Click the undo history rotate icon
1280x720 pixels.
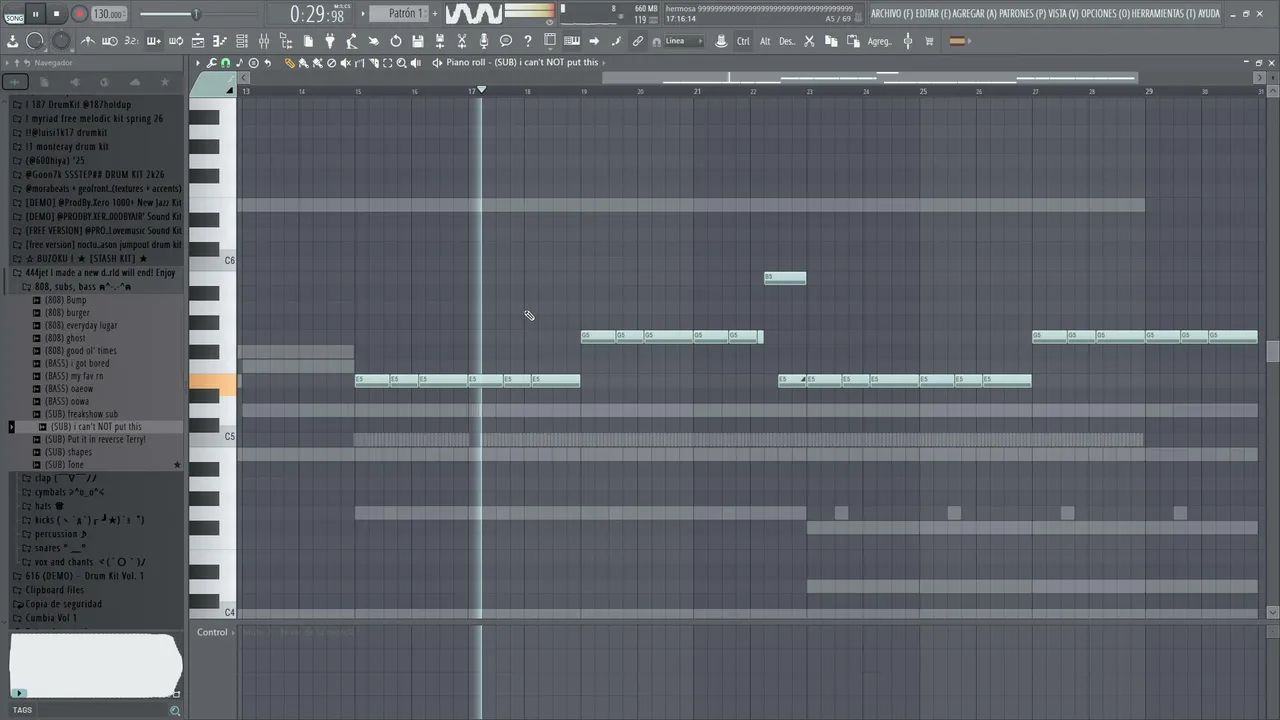(395, 41)
